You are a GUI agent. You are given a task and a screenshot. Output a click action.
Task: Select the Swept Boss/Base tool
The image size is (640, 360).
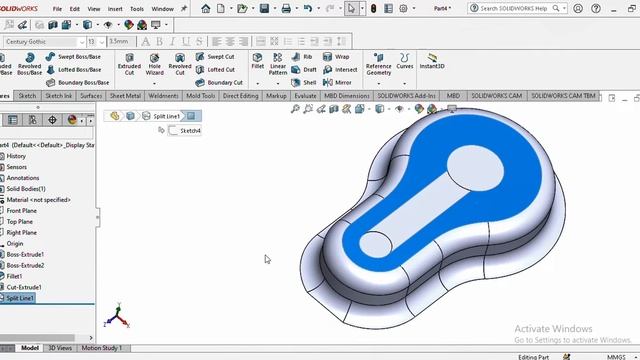point(73,57)
